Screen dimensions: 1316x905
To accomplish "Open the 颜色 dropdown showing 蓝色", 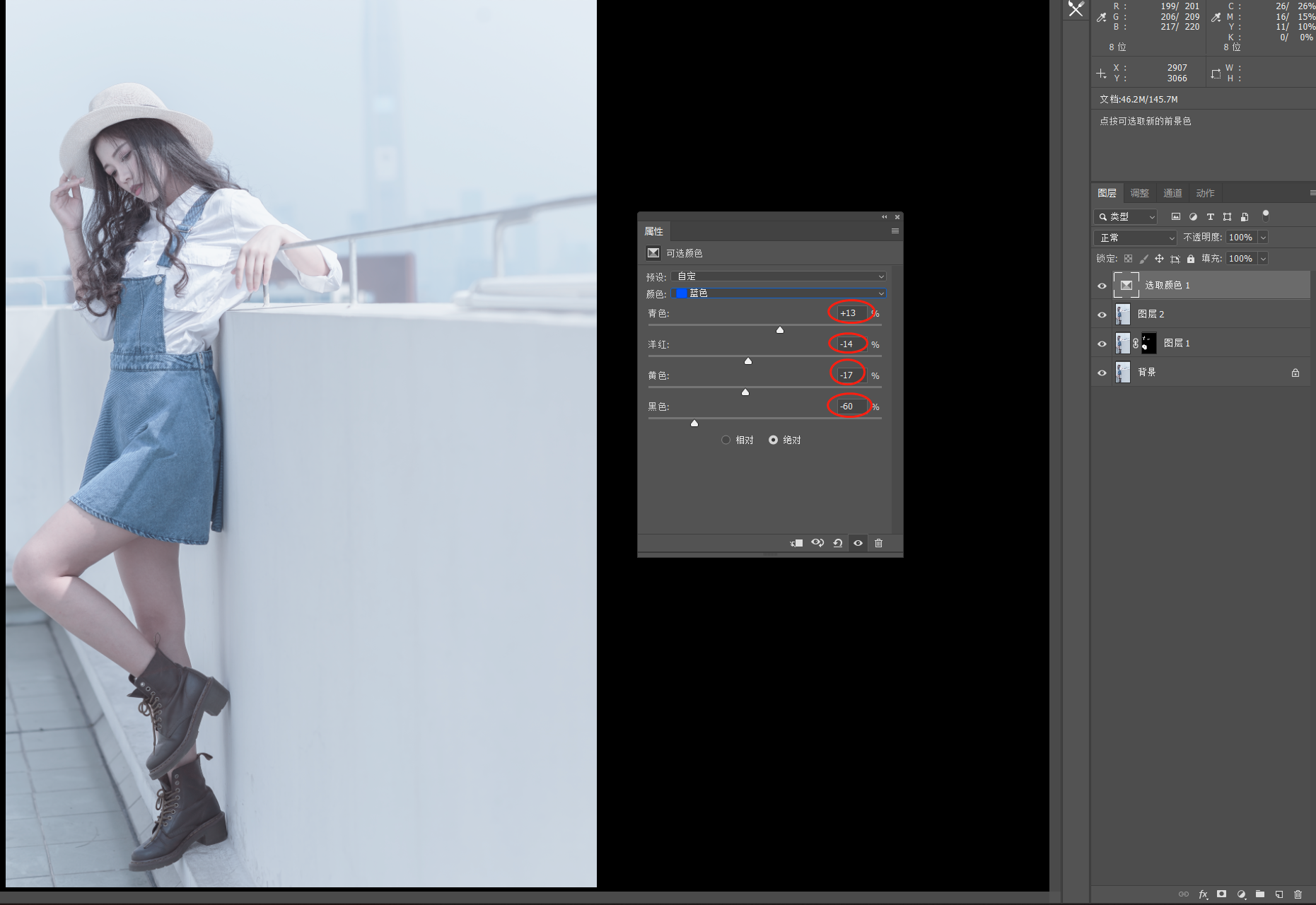I will pos(778,293).
